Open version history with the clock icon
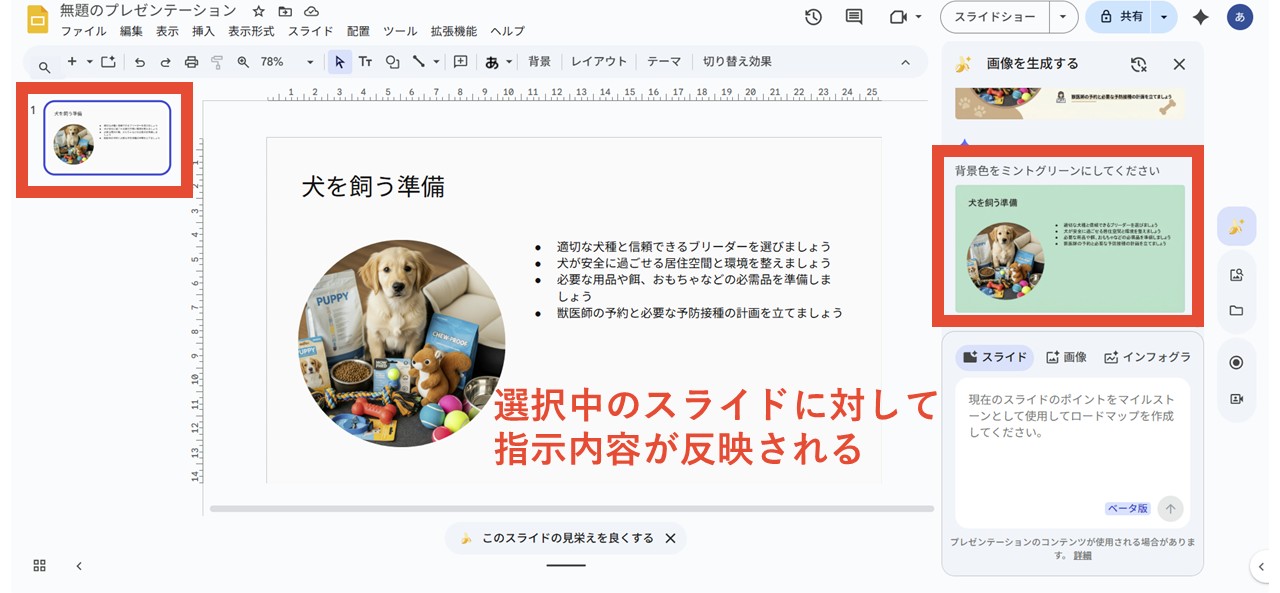The image size is (1280, 593). (x=813, y=17)
